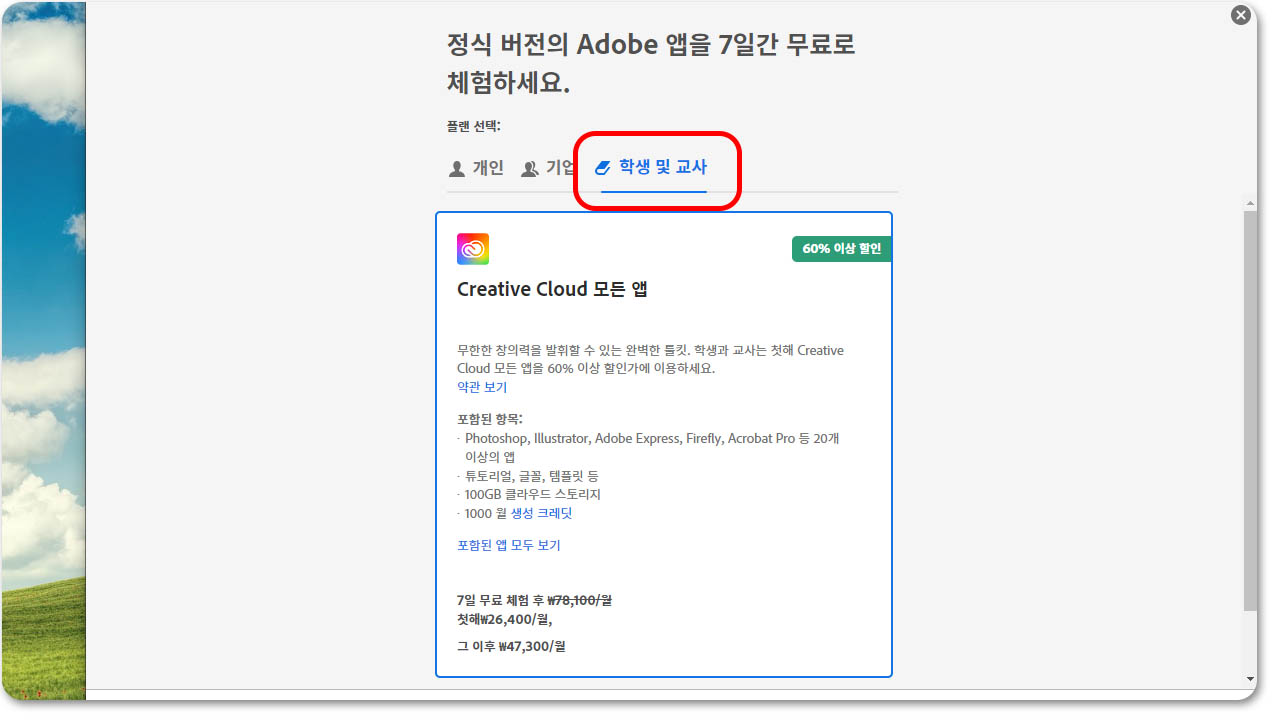Click the 튜토리얼, 글꼴, 템플릿 등 text

coord(532,476)
